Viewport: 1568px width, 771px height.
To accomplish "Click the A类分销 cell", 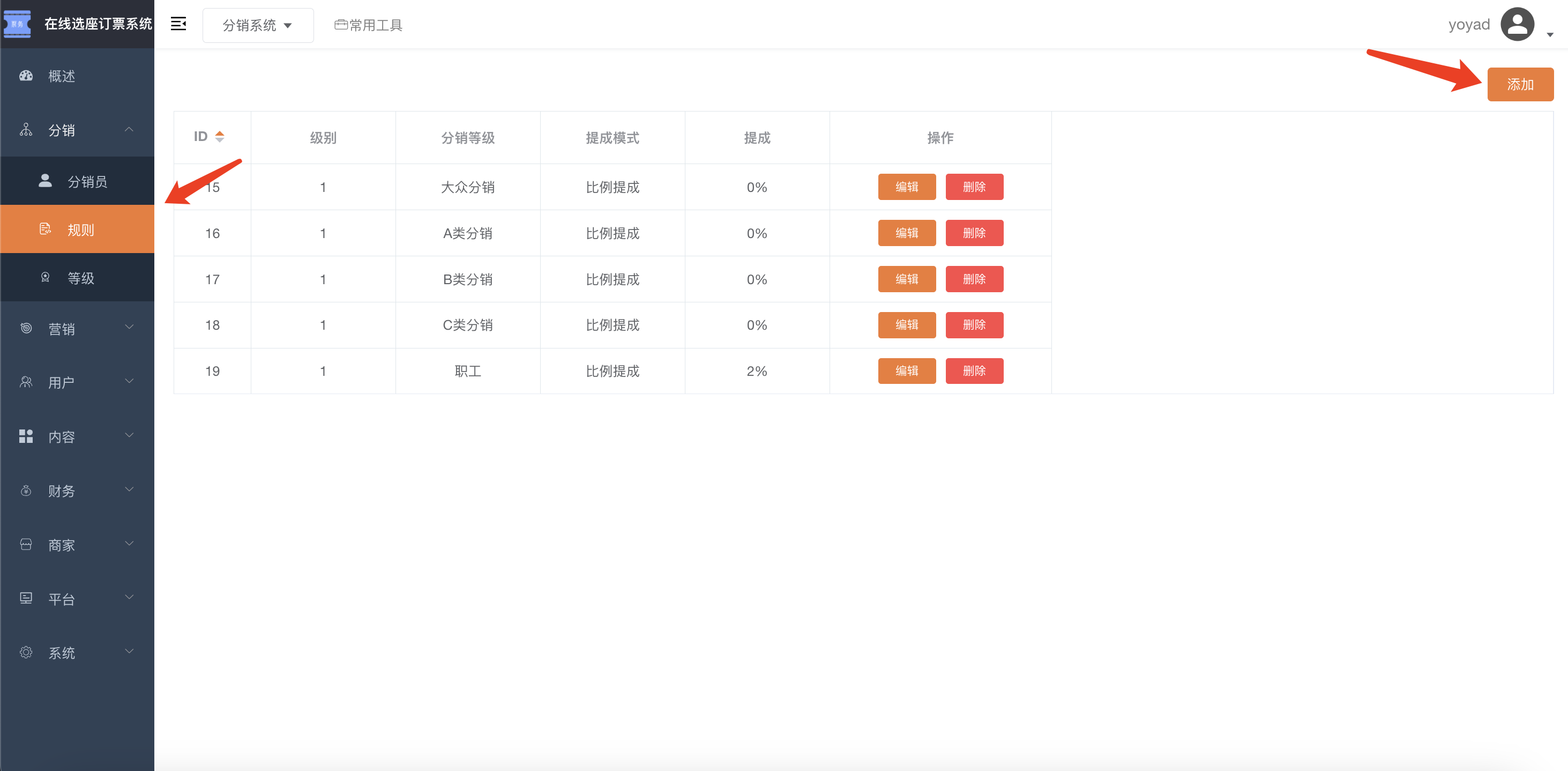I will 467,233.
